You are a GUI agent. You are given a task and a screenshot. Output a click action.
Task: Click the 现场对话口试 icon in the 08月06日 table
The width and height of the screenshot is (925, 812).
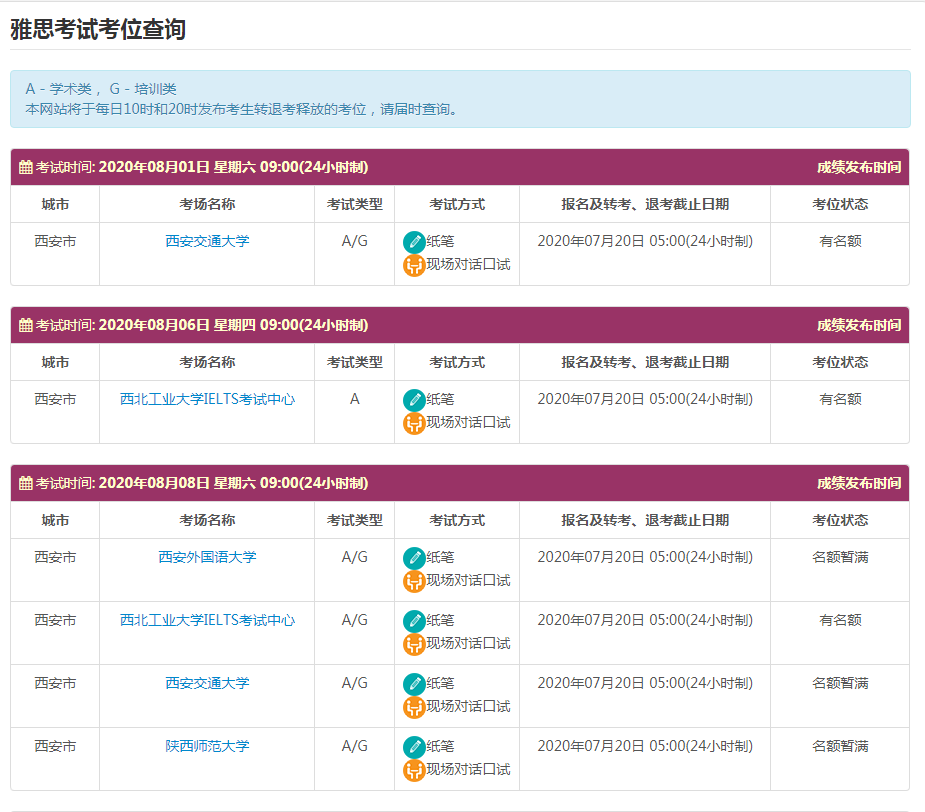coord(414,423)
